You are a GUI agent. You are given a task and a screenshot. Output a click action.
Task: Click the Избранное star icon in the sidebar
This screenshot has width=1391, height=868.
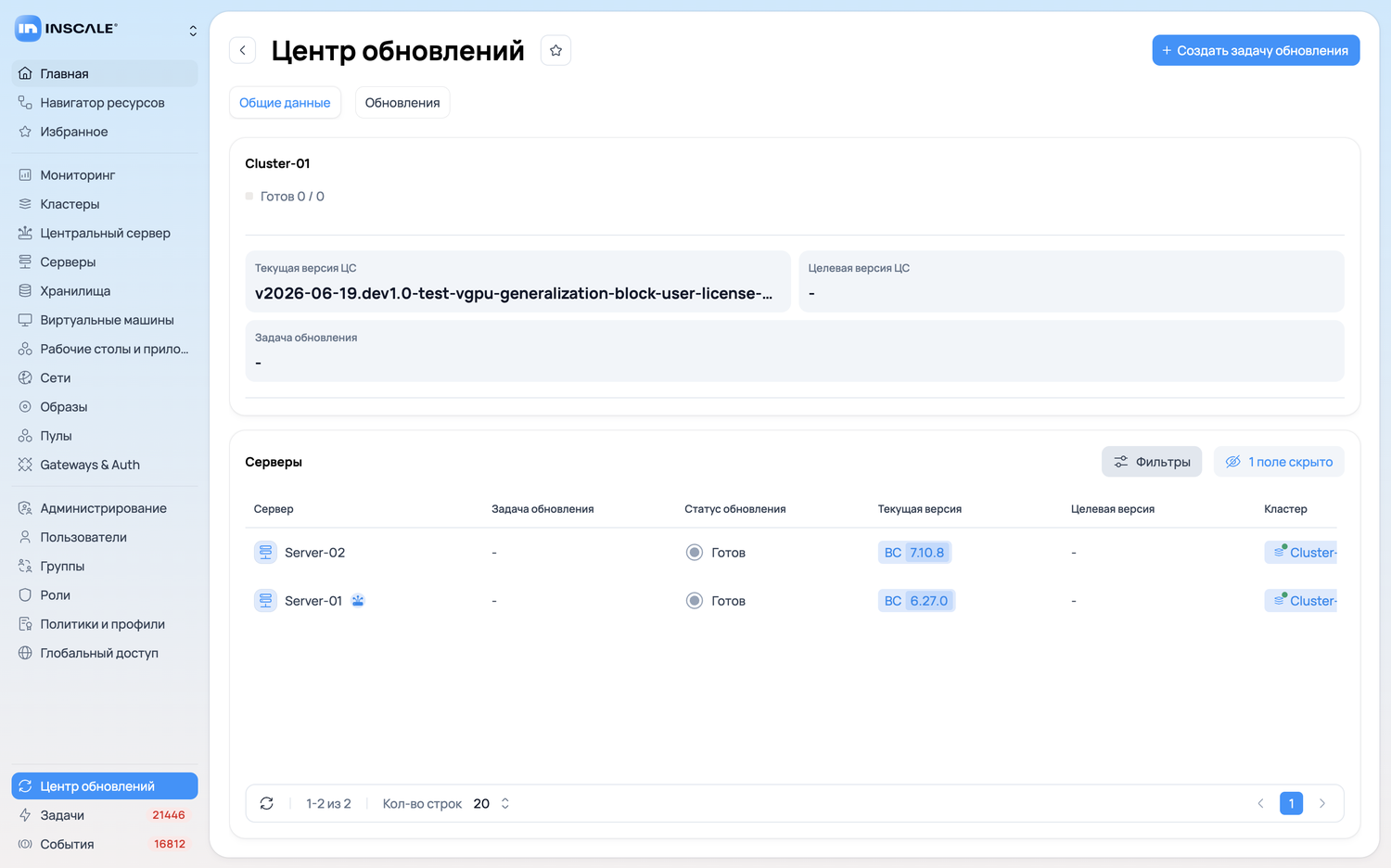point(25,132)
